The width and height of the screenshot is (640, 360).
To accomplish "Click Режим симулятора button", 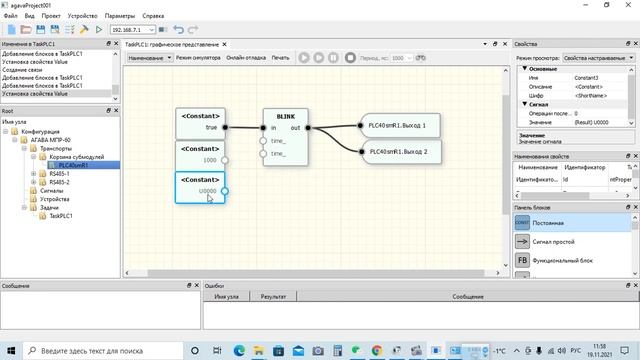I will click(198, 58).
